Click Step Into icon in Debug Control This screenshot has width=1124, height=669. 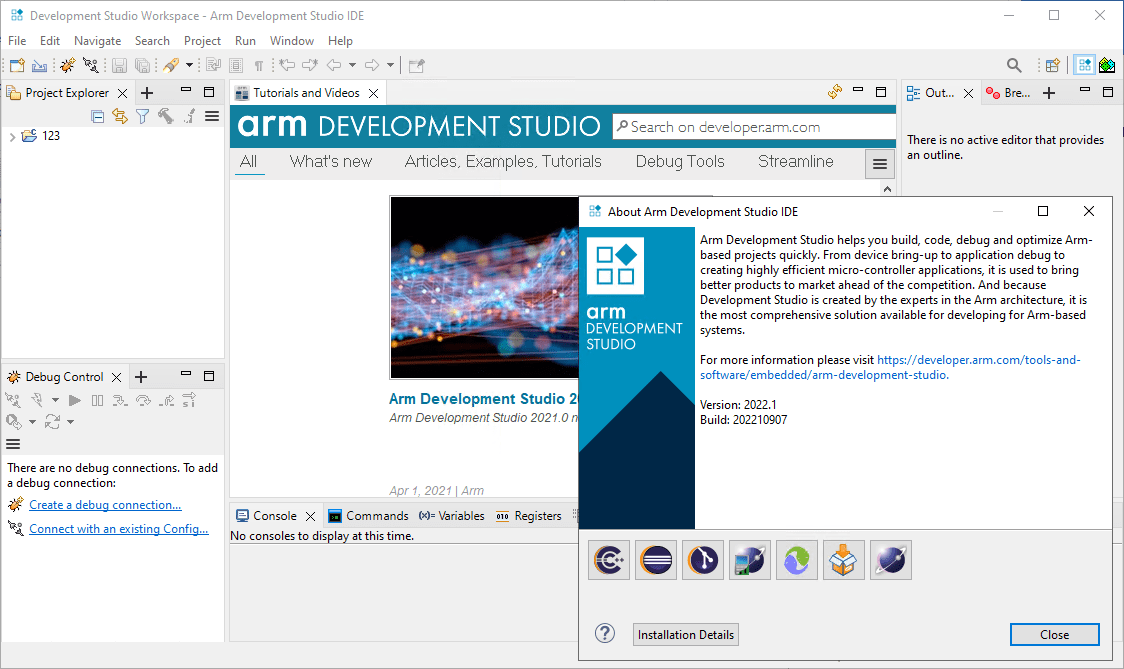120,401
